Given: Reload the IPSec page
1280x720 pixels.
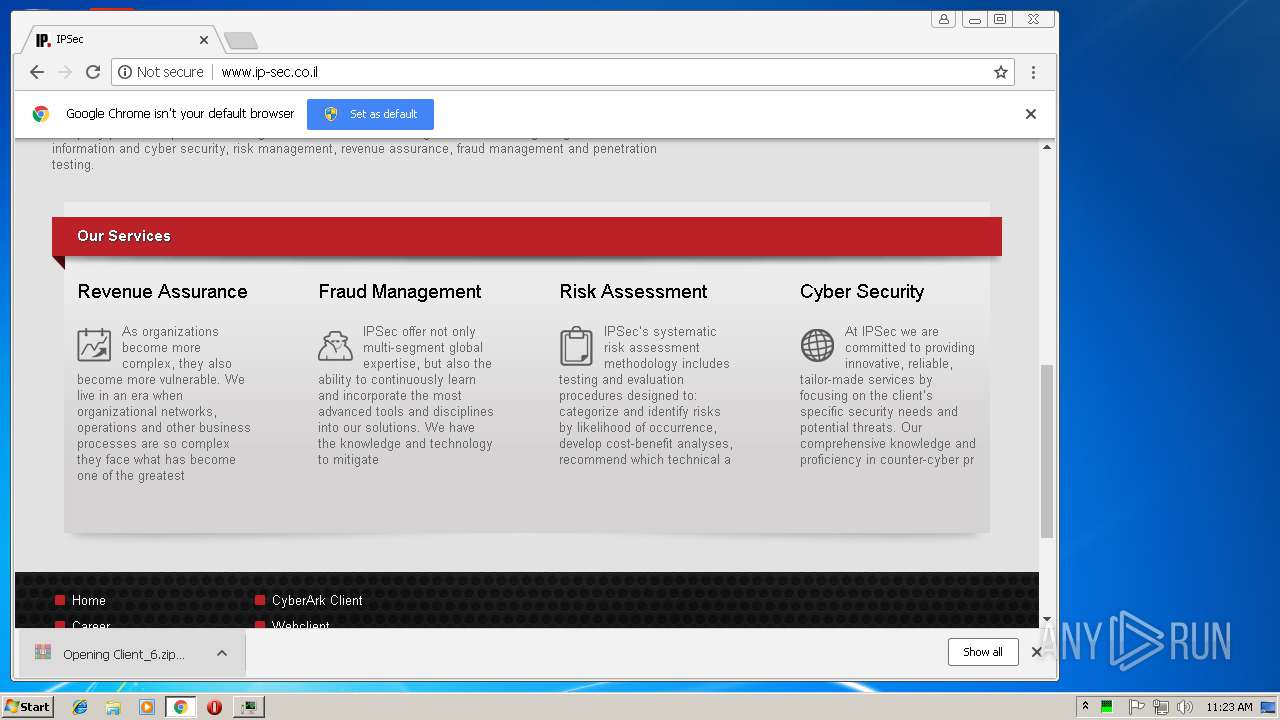Looking at the screenshot, I should [93, 72].
